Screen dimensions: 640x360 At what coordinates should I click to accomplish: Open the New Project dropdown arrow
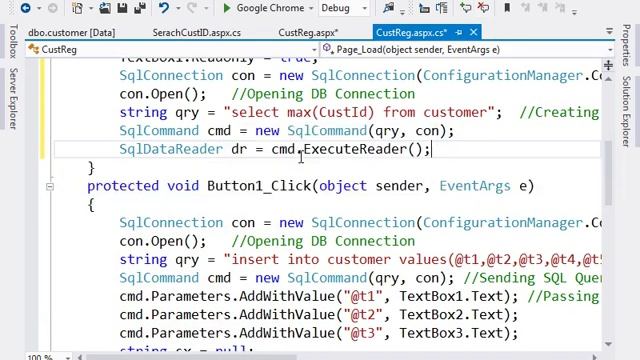[x=91, y=8]
